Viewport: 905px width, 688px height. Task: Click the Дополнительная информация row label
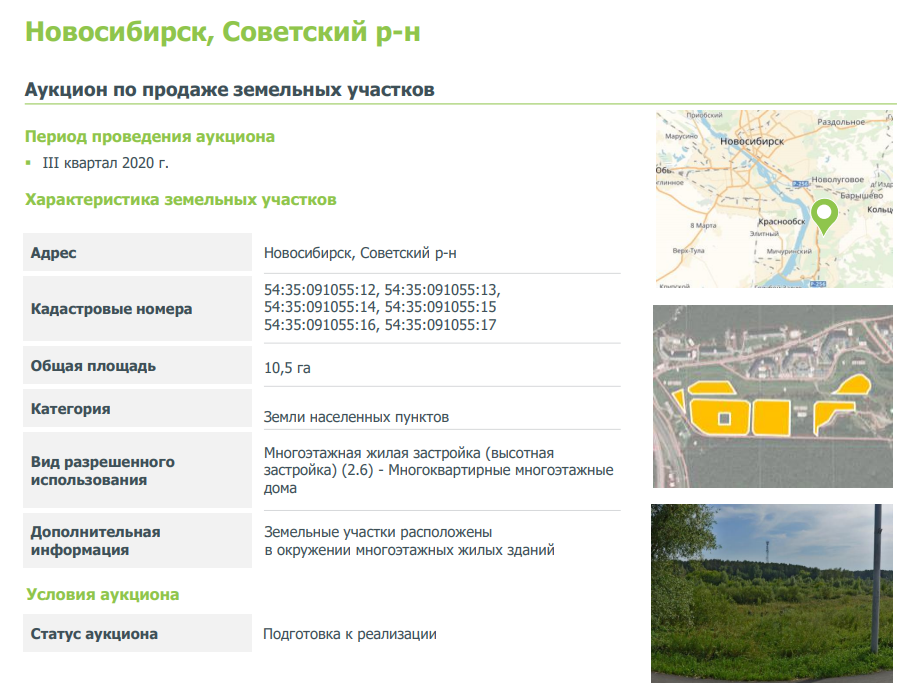coord(95,541)
